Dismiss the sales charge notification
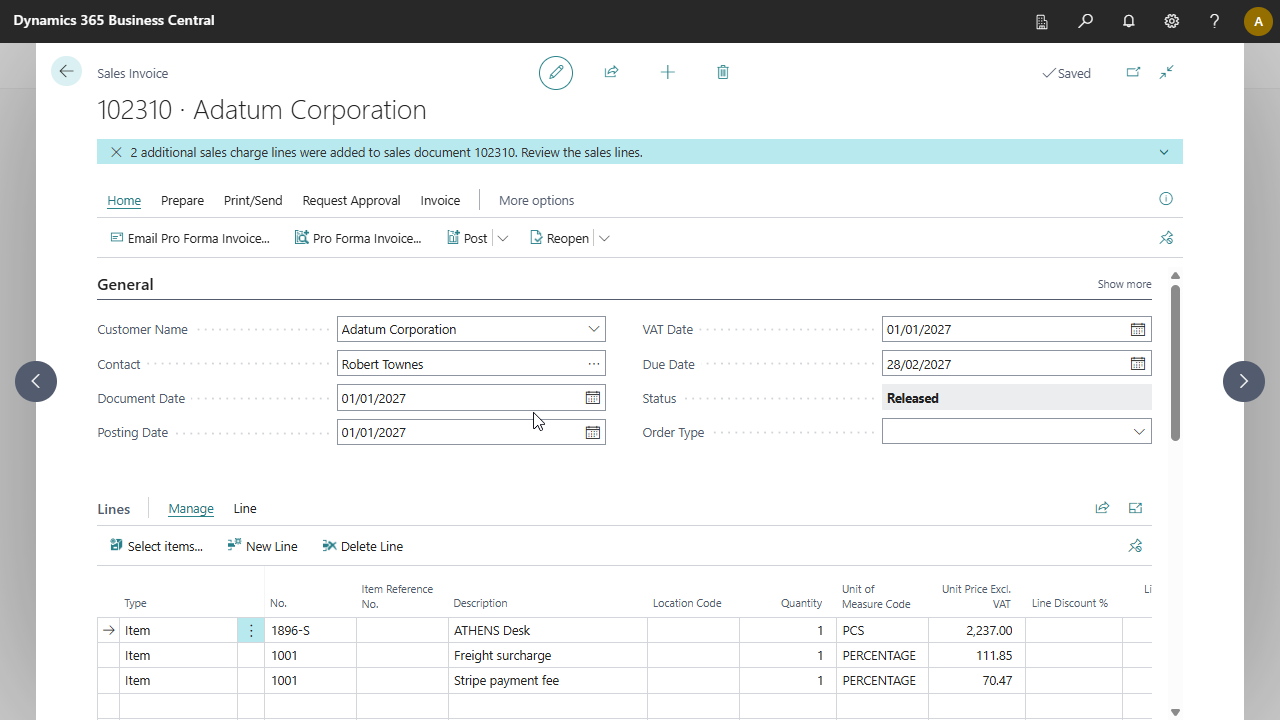This screenshot has height=720, width=1280. click(116, 153)
